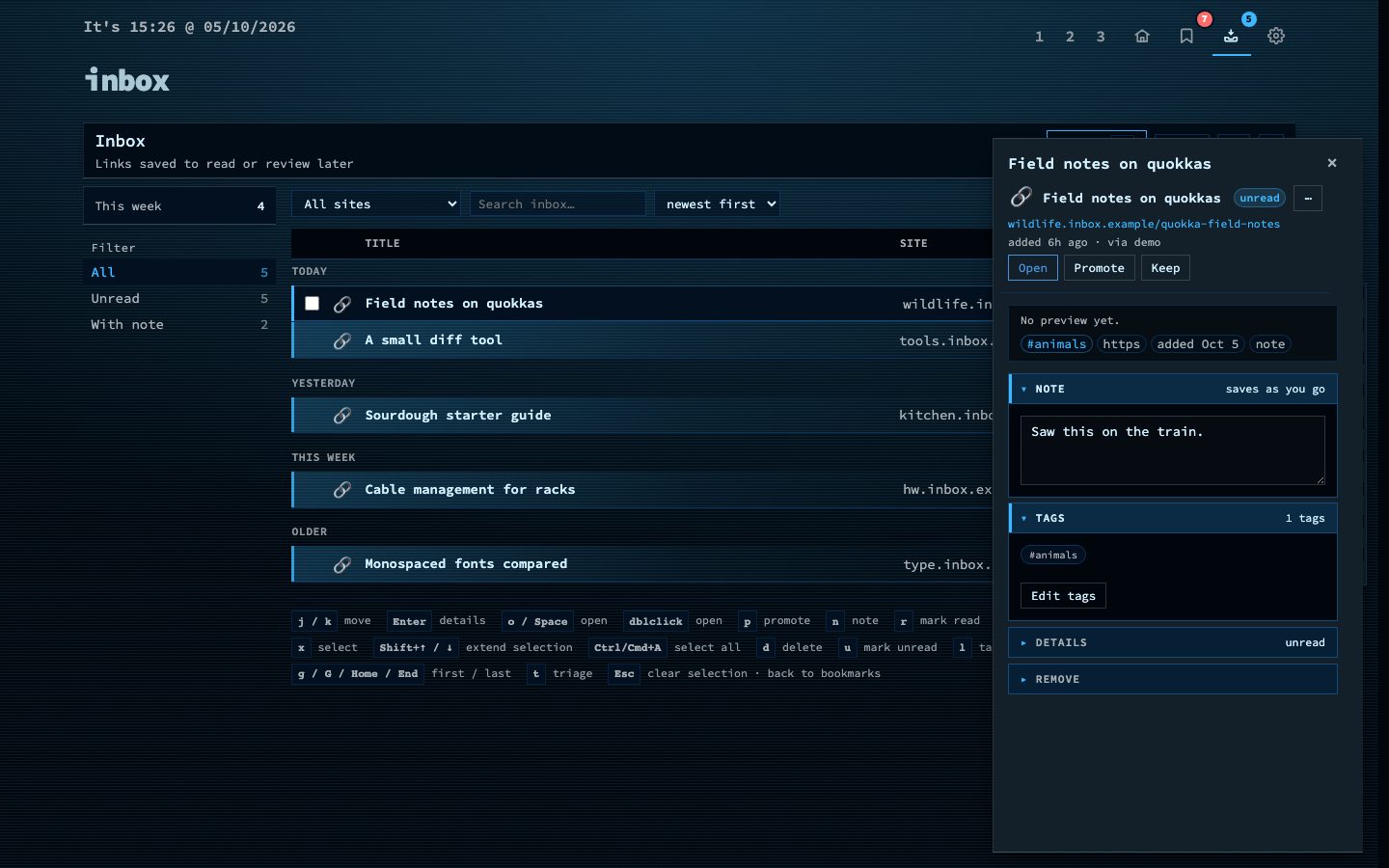
Task: Switch to page 1 in top navigation
Action: pos(1039,37)
